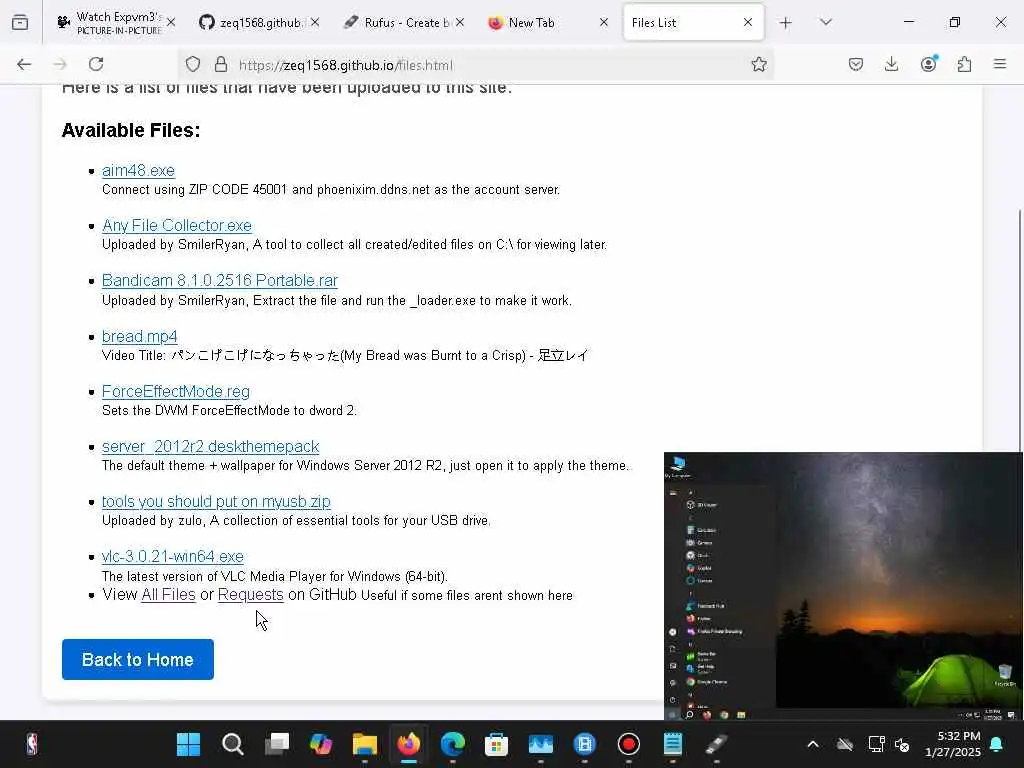Open the notification bell icon

point(997,744)
